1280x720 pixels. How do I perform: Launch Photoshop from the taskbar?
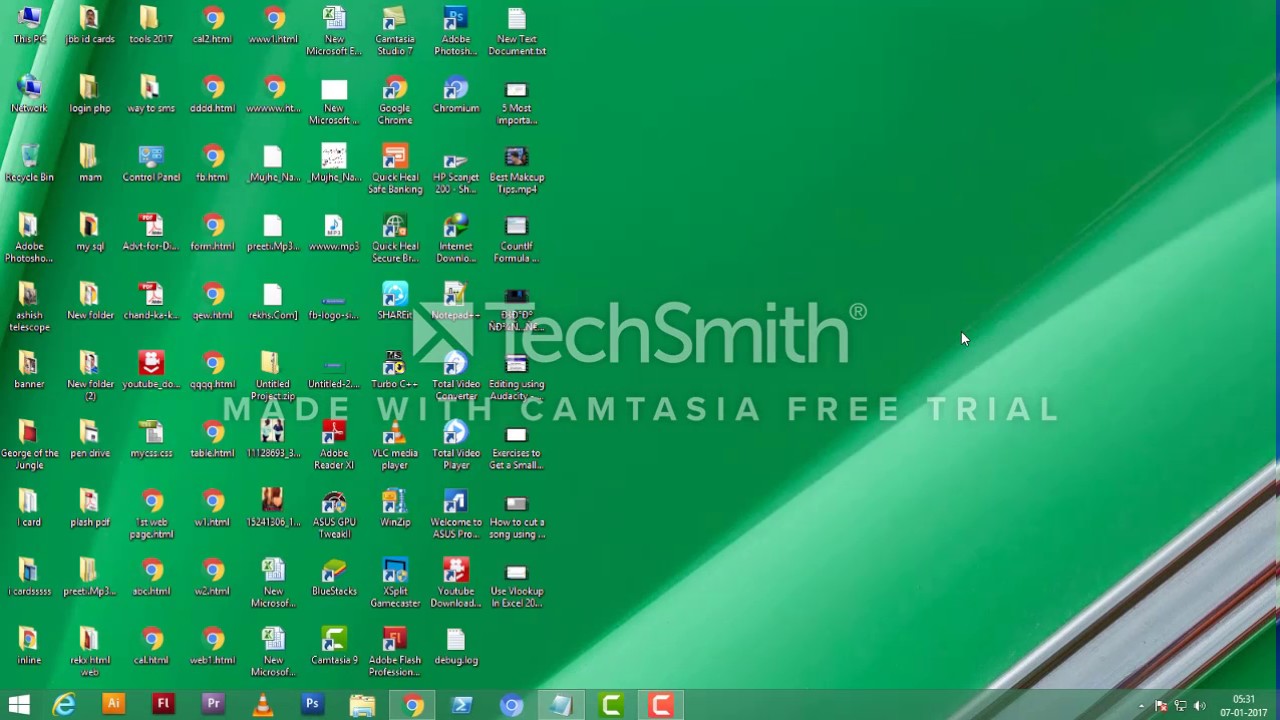point(312,704)
